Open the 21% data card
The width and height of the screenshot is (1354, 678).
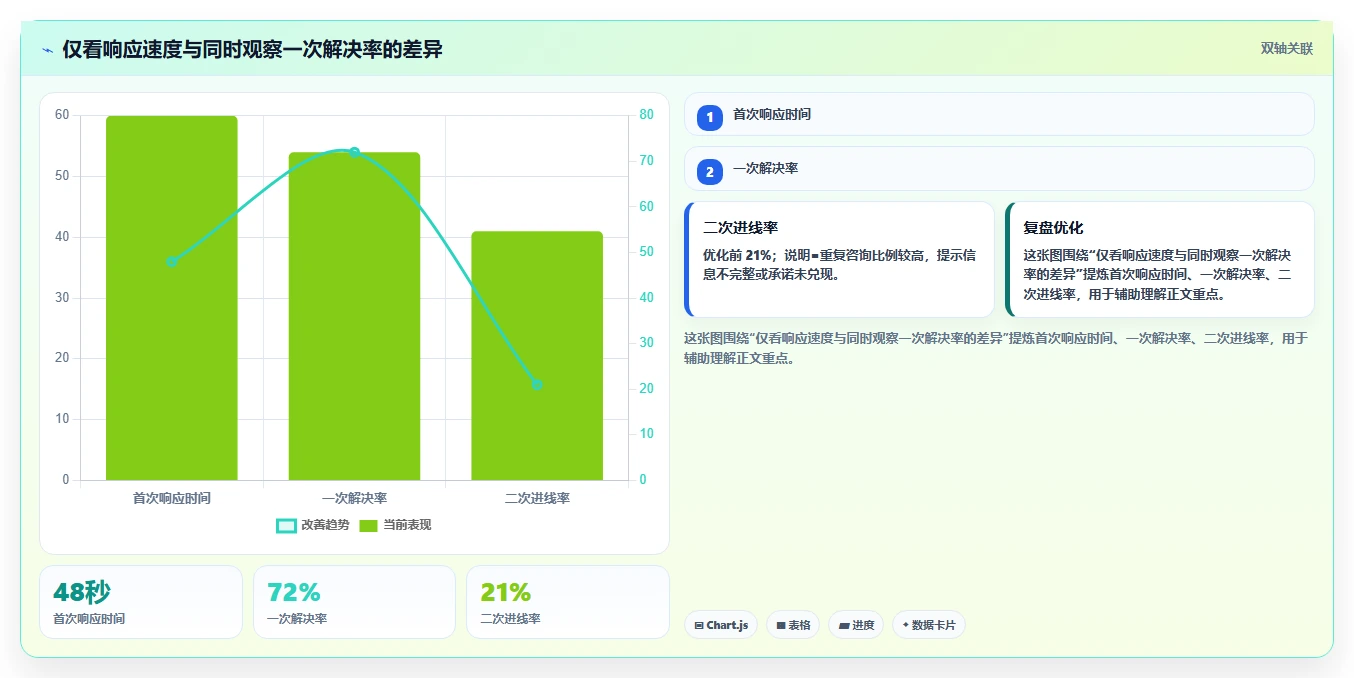[568, 602]
